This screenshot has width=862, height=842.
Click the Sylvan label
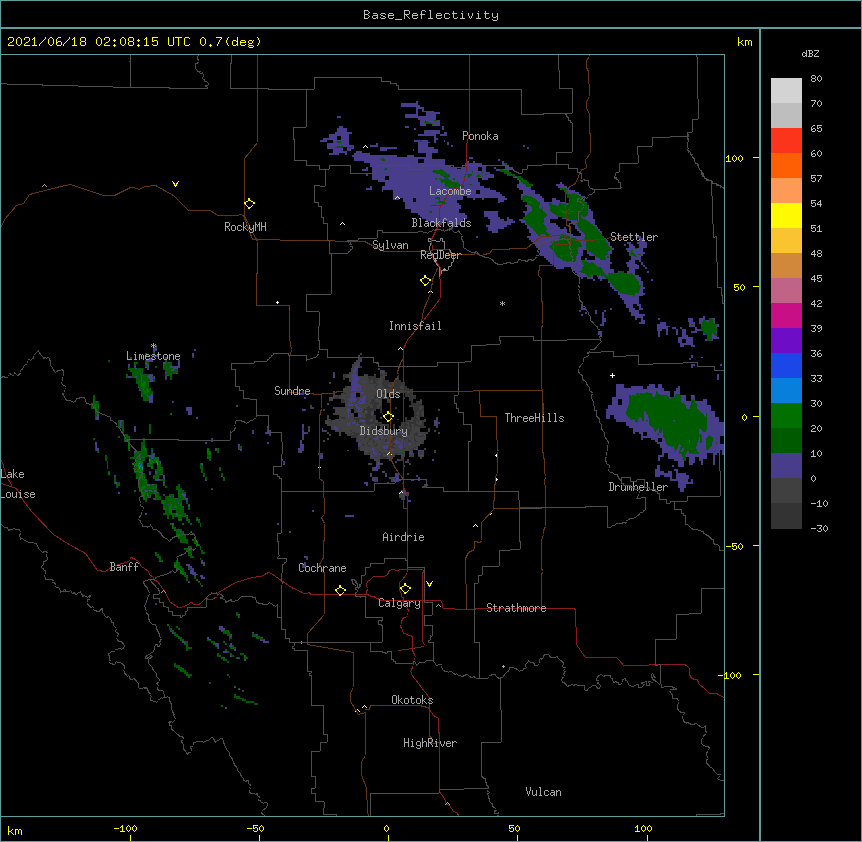point(390,245)
